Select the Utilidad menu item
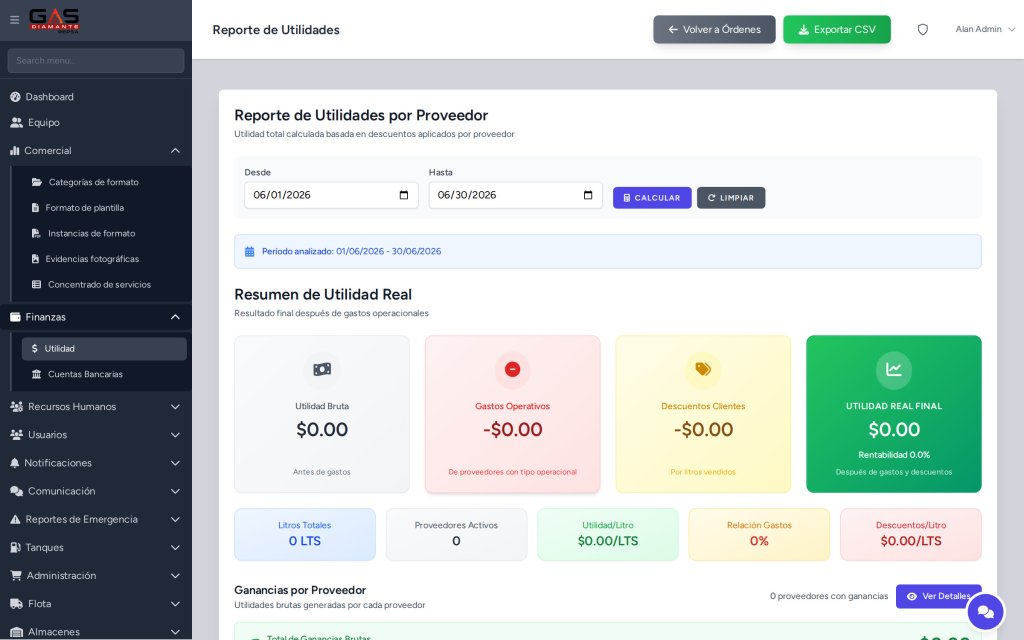This screenshot has height=640, width=1024. coord(104,349)
